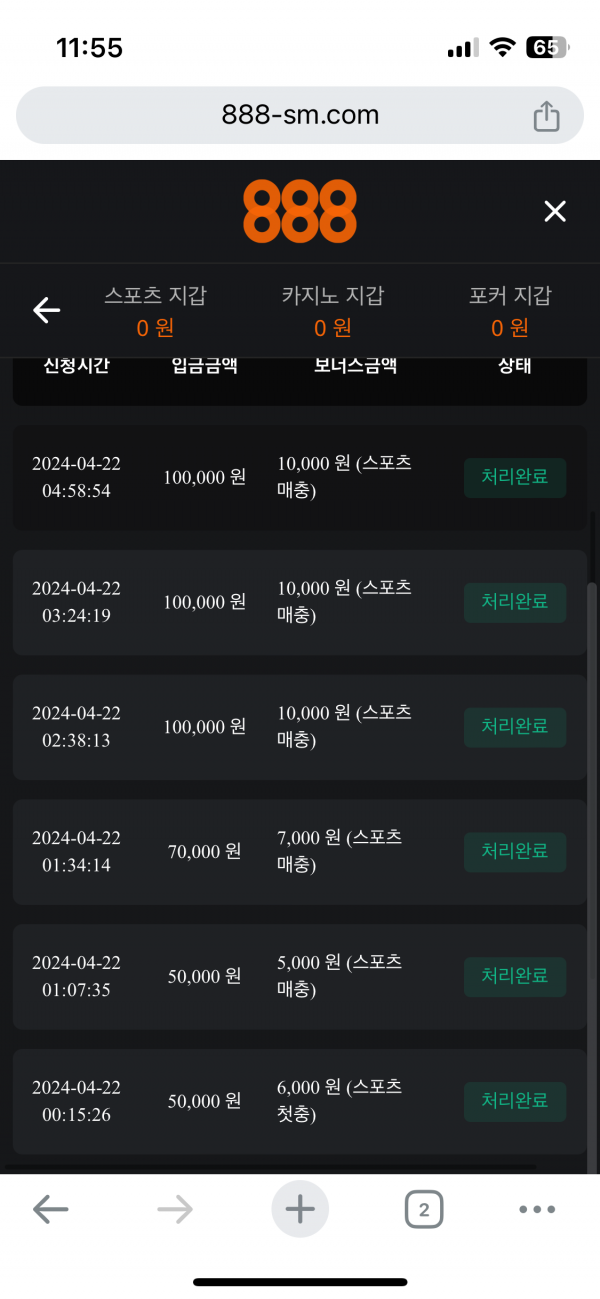This screenshot has height=1299, width=600.
Task: Tap the browser forward arrow
Action: click(x=175, y=1210)
